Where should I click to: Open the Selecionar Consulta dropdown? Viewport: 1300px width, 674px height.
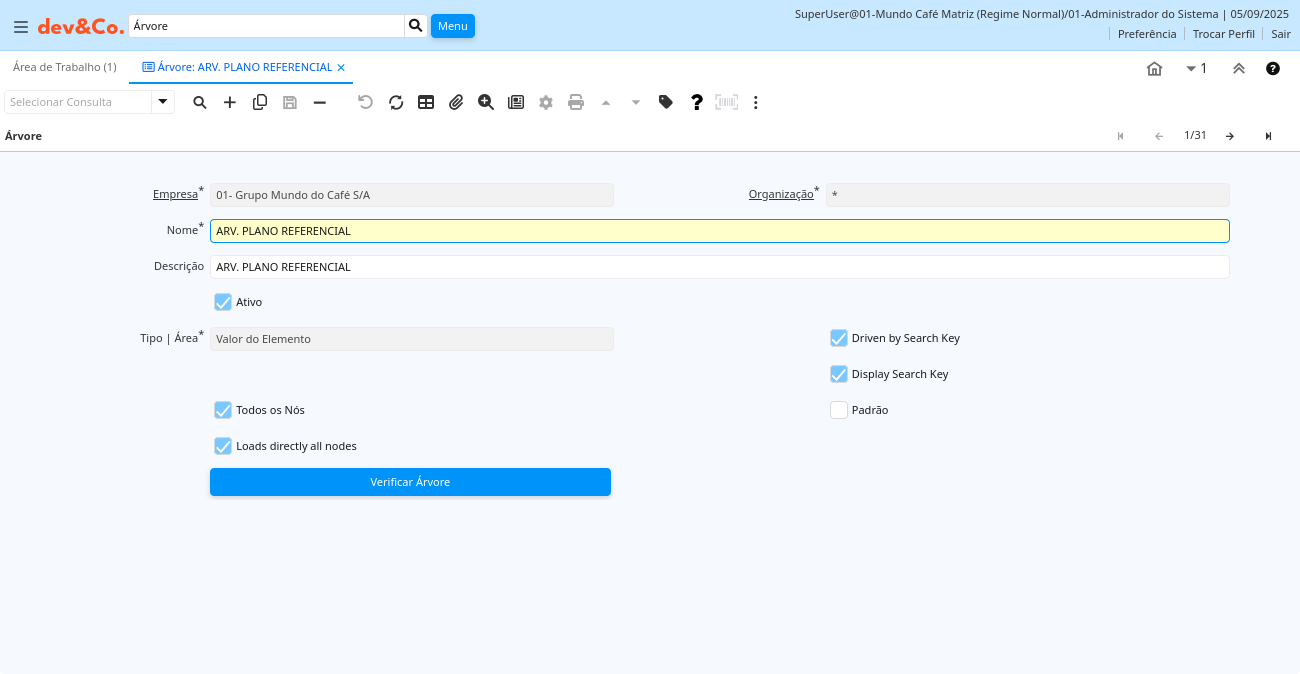(x=163, y=102)
